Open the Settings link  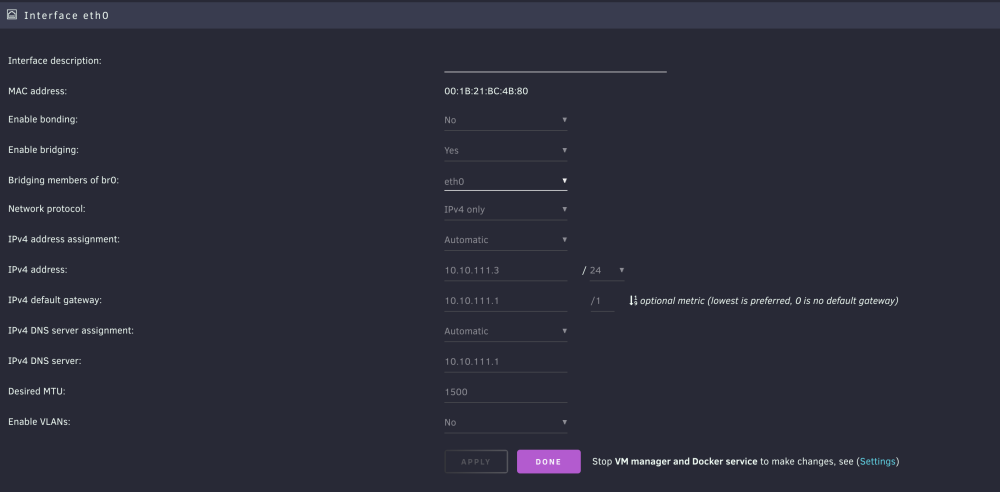(x=878, y=461)
